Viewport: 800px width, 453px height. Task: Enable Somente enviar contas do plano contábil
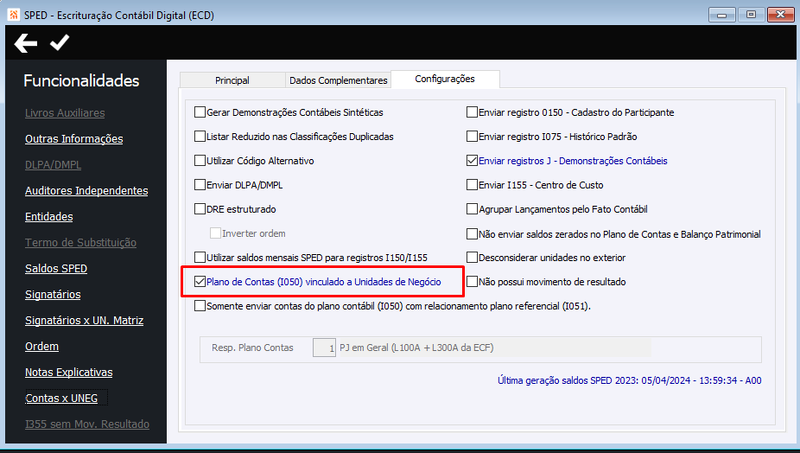(200, 306)
